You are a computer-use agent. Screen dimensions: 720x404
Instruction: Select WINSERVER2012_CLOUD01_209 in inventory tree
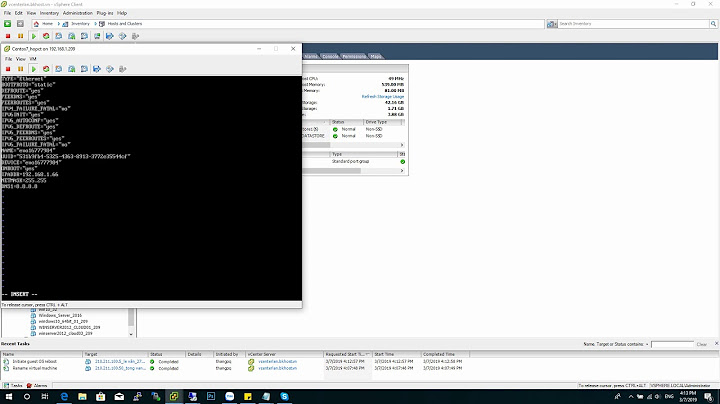coord(69,327)
